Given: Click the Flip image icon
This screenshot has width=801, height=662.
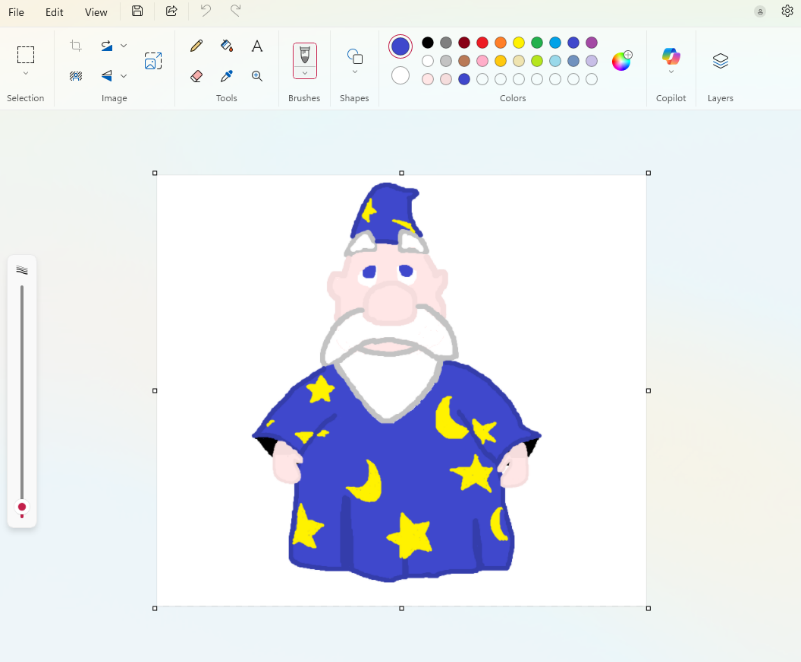Looking at the screenshot, I should tap(106, 76).
